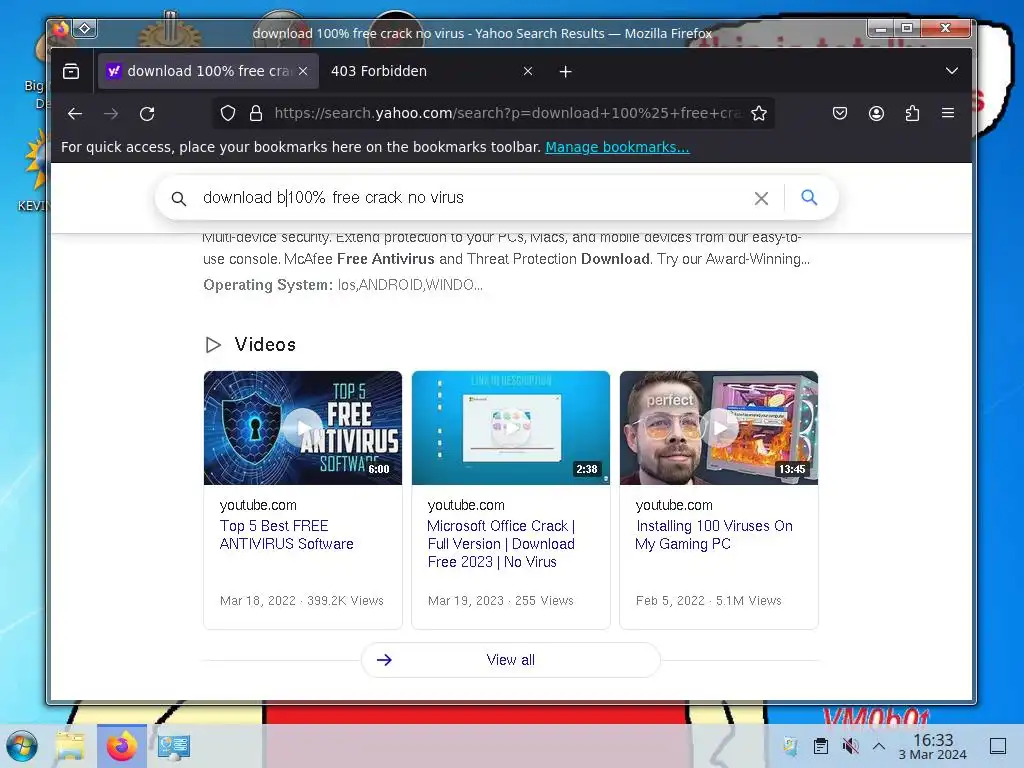Reload the current page
1024x768 pixels.
click(148, 114)
